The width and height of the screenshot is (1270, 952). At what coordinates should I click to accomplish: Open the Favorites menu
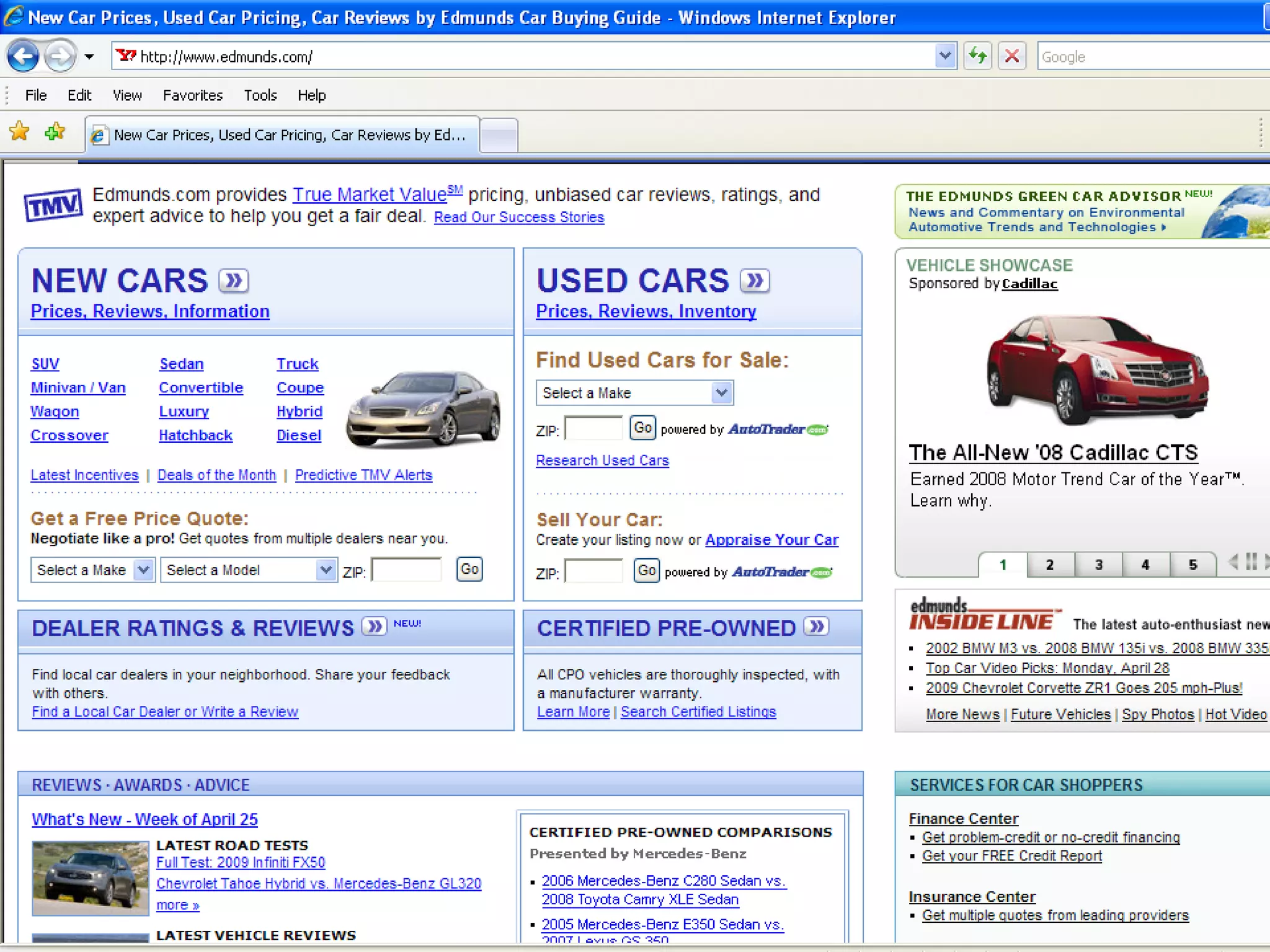tap(192, 95)
